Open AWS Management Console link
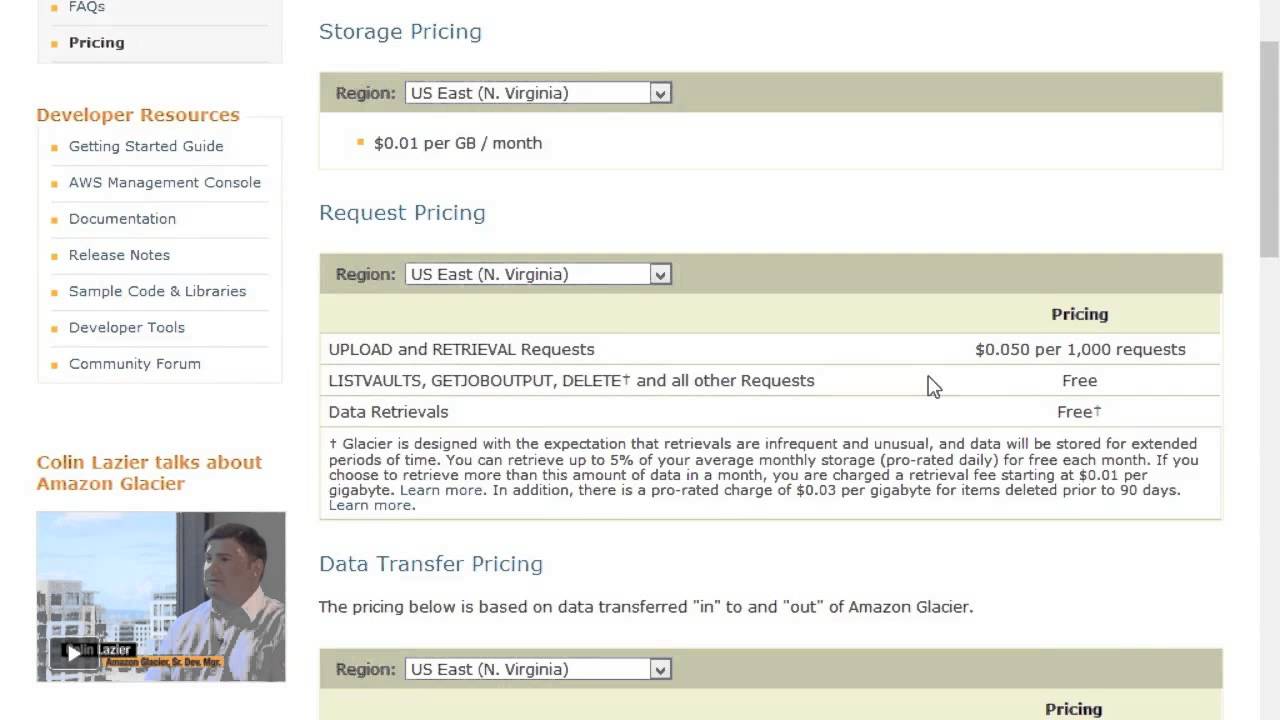Screen dimensions: 1280x720 coord(165,182)
